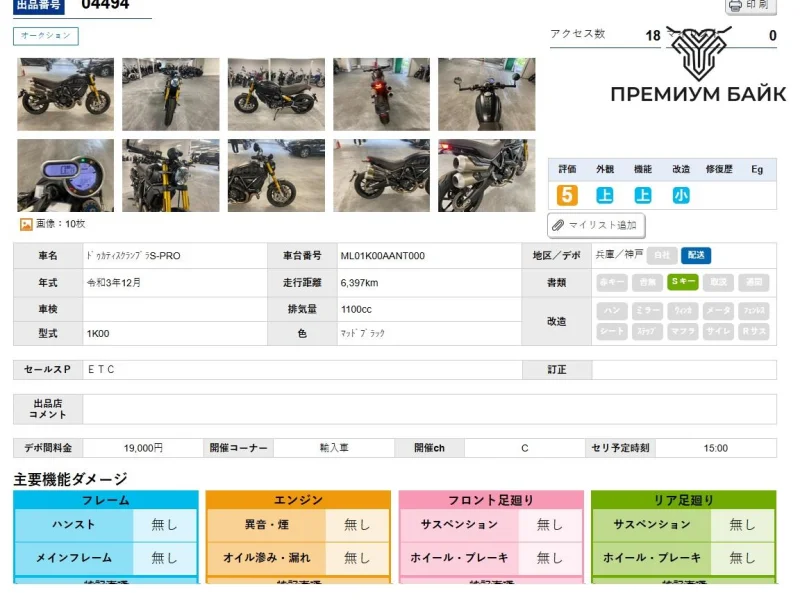Open the rear tail-light view thumbnail
800x600 pixels.
tap(381, 94)
